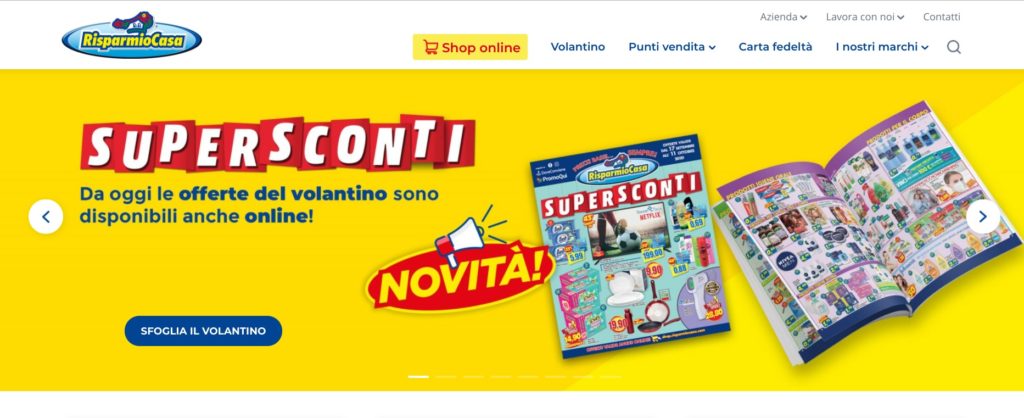Click the Contatti link
This screenshot has width=1024, height=418.
941,17
